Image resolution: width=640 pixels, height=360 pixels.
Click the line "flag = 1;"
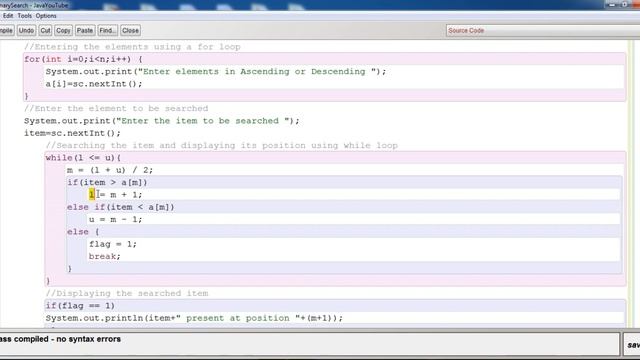pos(113,244)
